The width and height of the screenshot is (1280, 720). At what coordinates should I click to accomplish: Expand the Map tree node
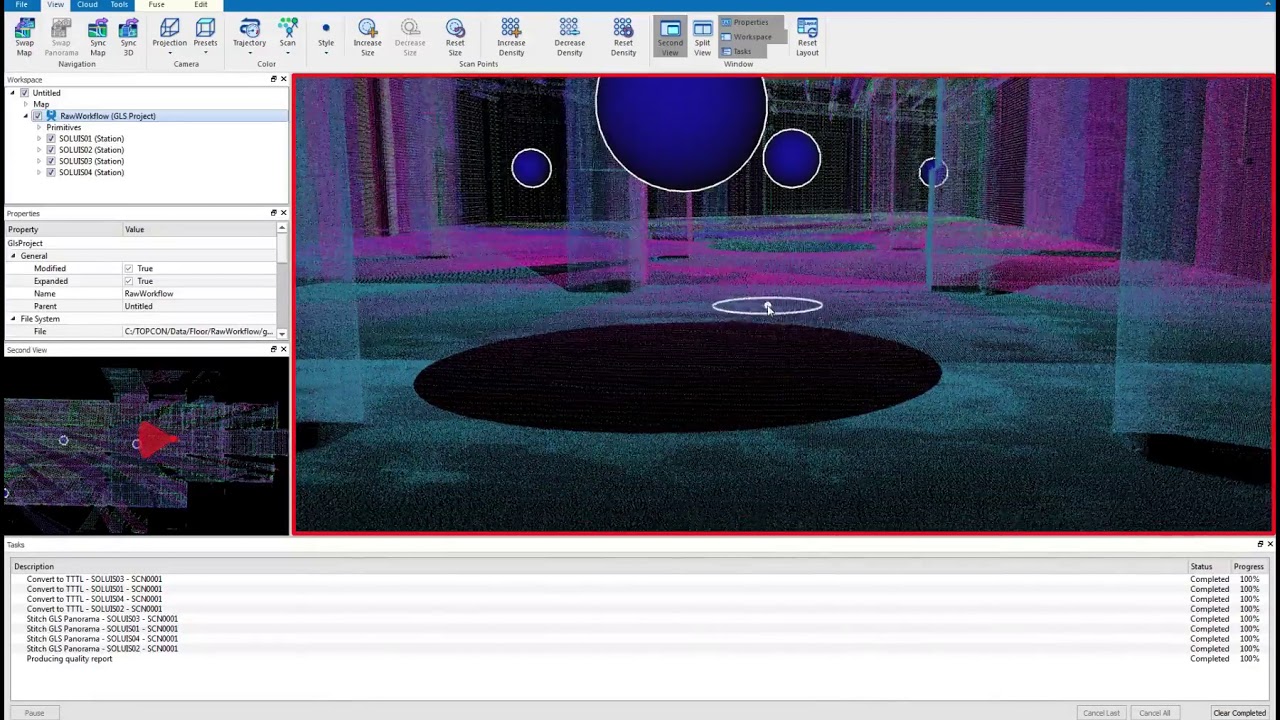tap(25, 104)
